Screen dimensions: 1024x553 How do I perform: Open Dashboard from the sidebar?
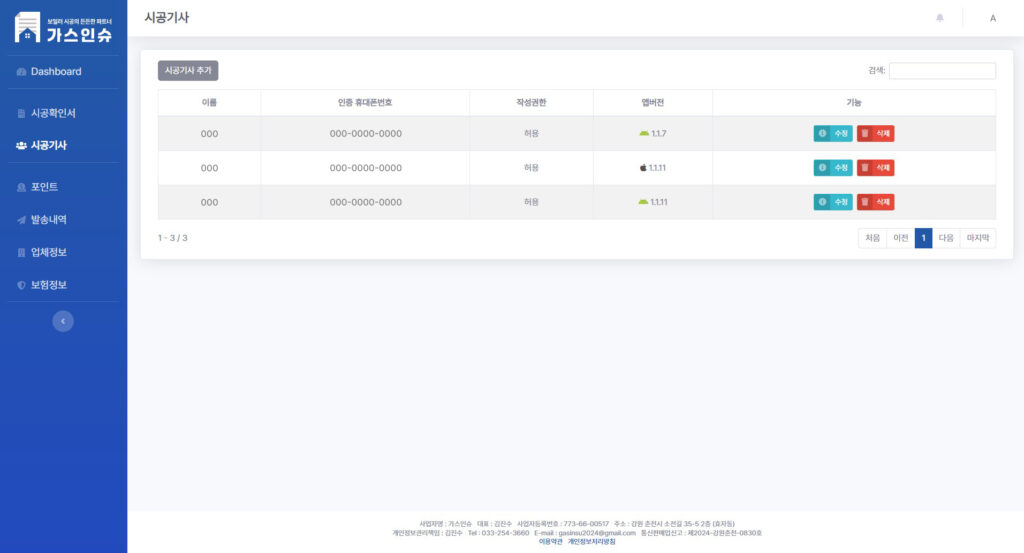(x=55, y=72)
